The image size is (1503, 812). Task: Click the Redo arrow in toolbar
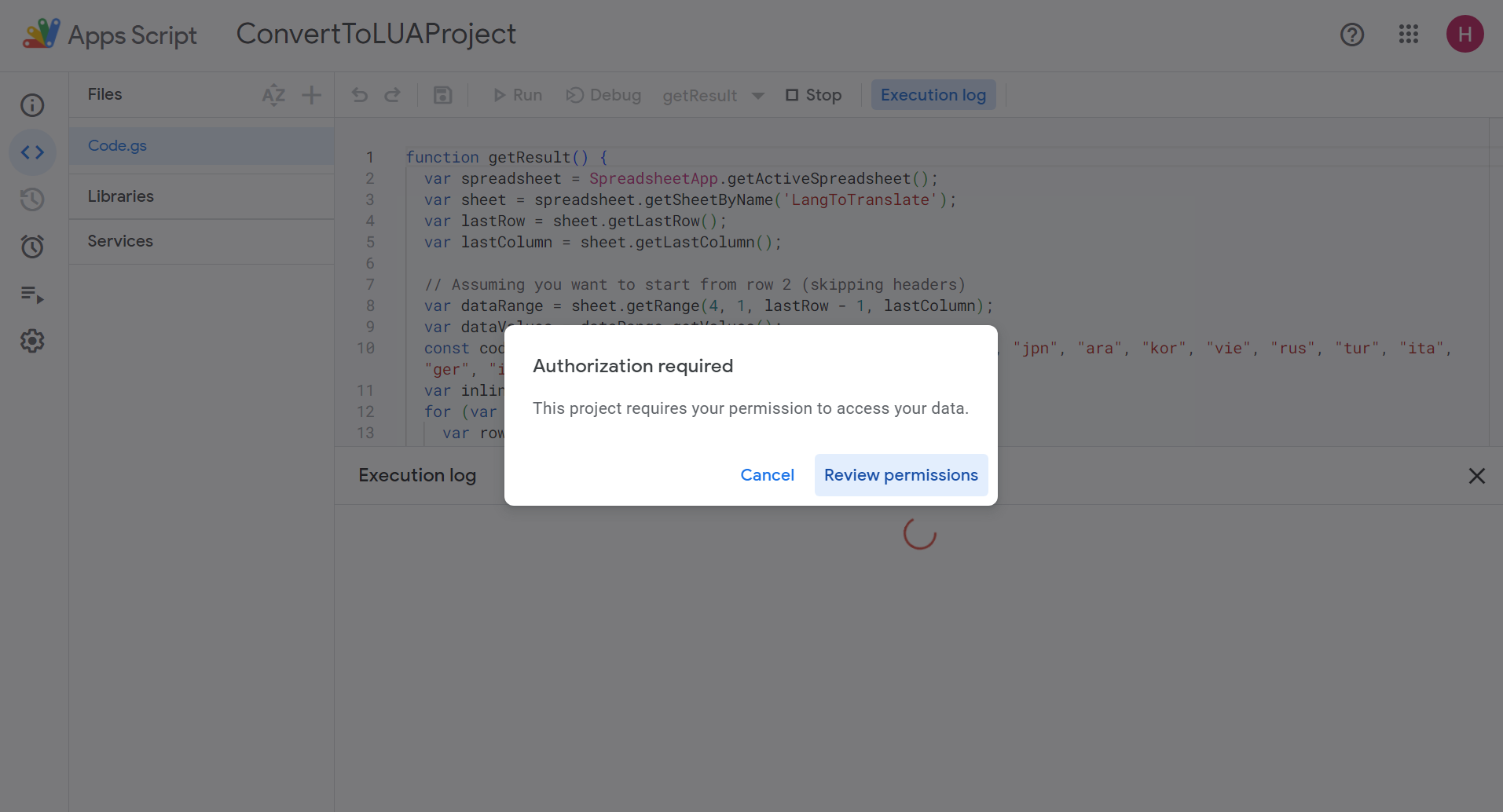[x=392, y=95]
